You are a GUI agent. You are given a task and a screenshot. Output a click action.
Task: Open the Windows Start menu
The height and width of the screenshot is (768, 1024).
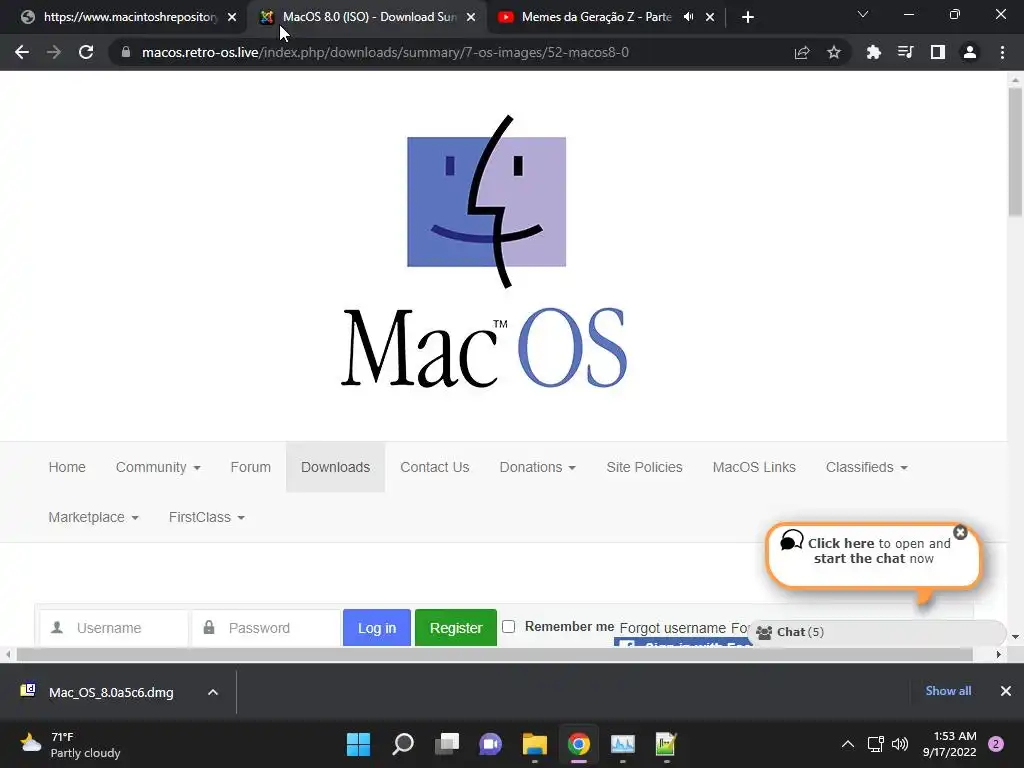point(358,744)
